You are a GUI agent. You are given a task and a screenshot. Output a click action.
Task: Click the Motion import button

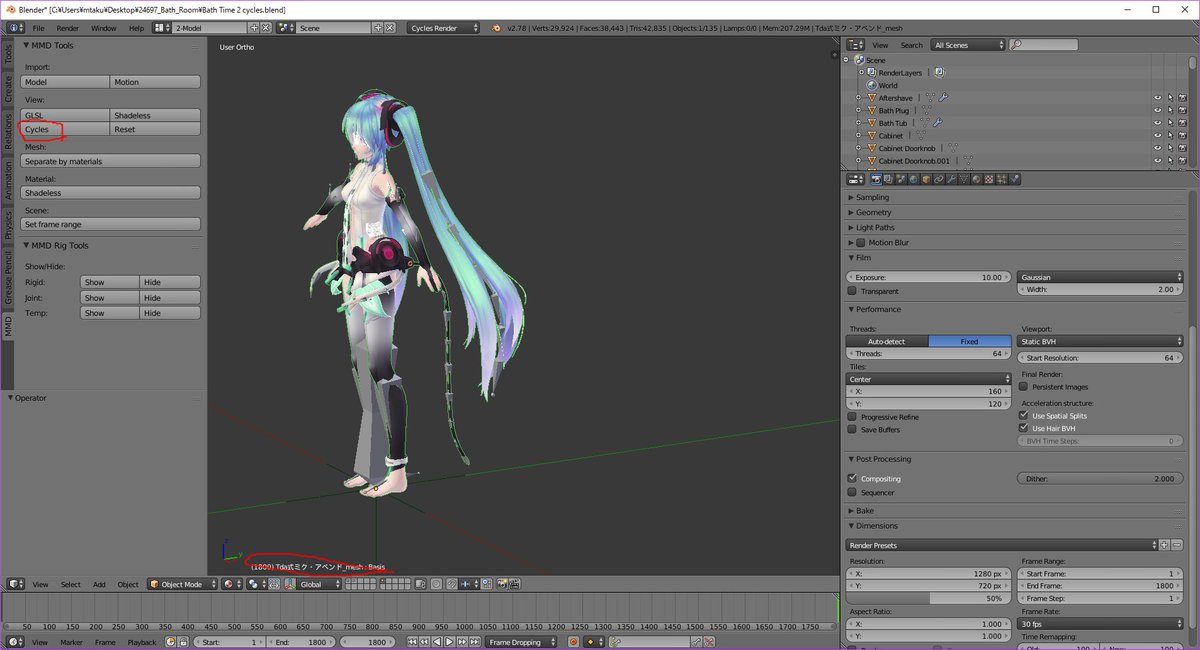click(x=154, y=82)
